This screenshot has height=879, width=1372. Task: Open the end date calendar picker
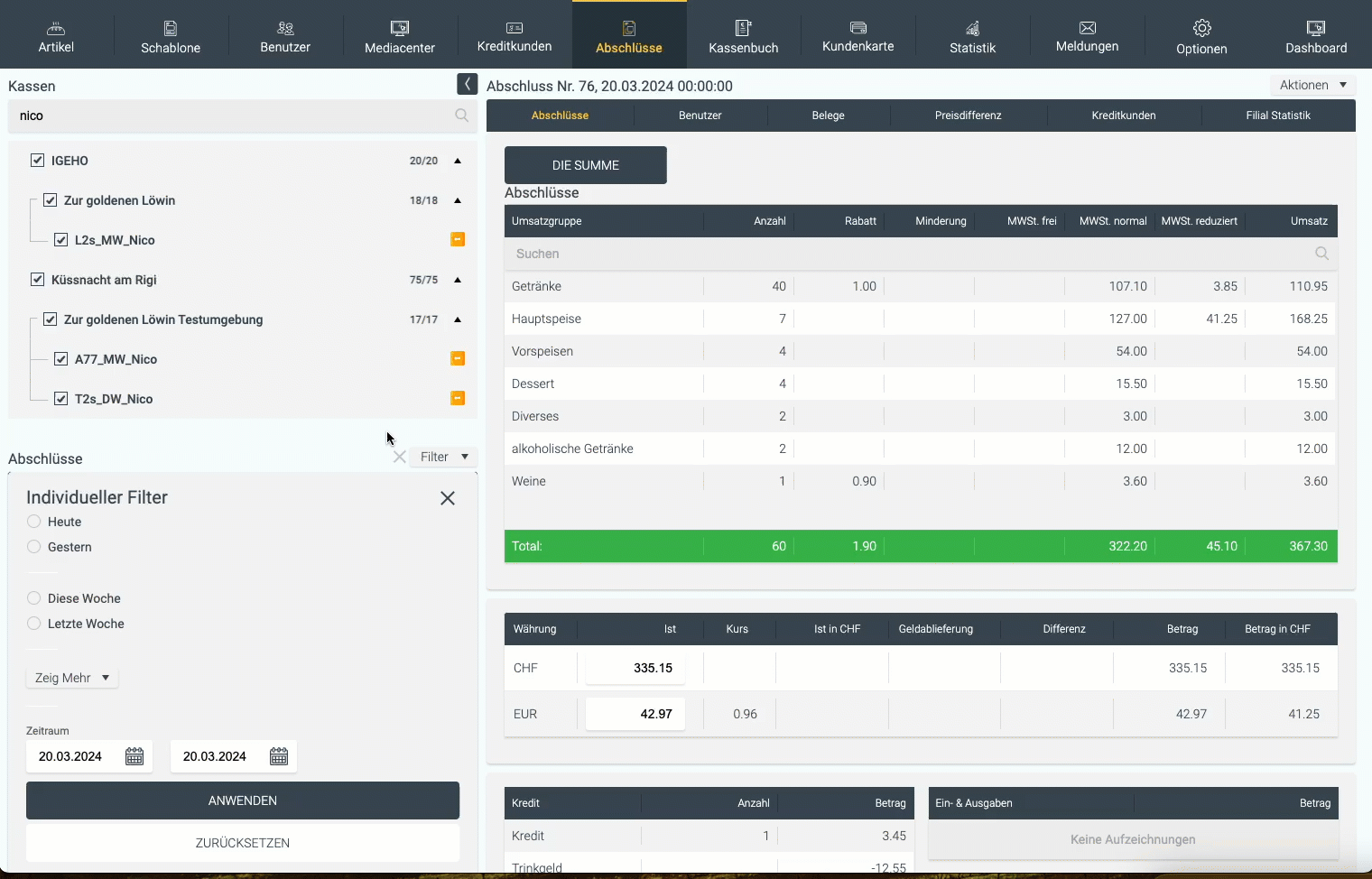pyautogui.click(x=279, y=756)
